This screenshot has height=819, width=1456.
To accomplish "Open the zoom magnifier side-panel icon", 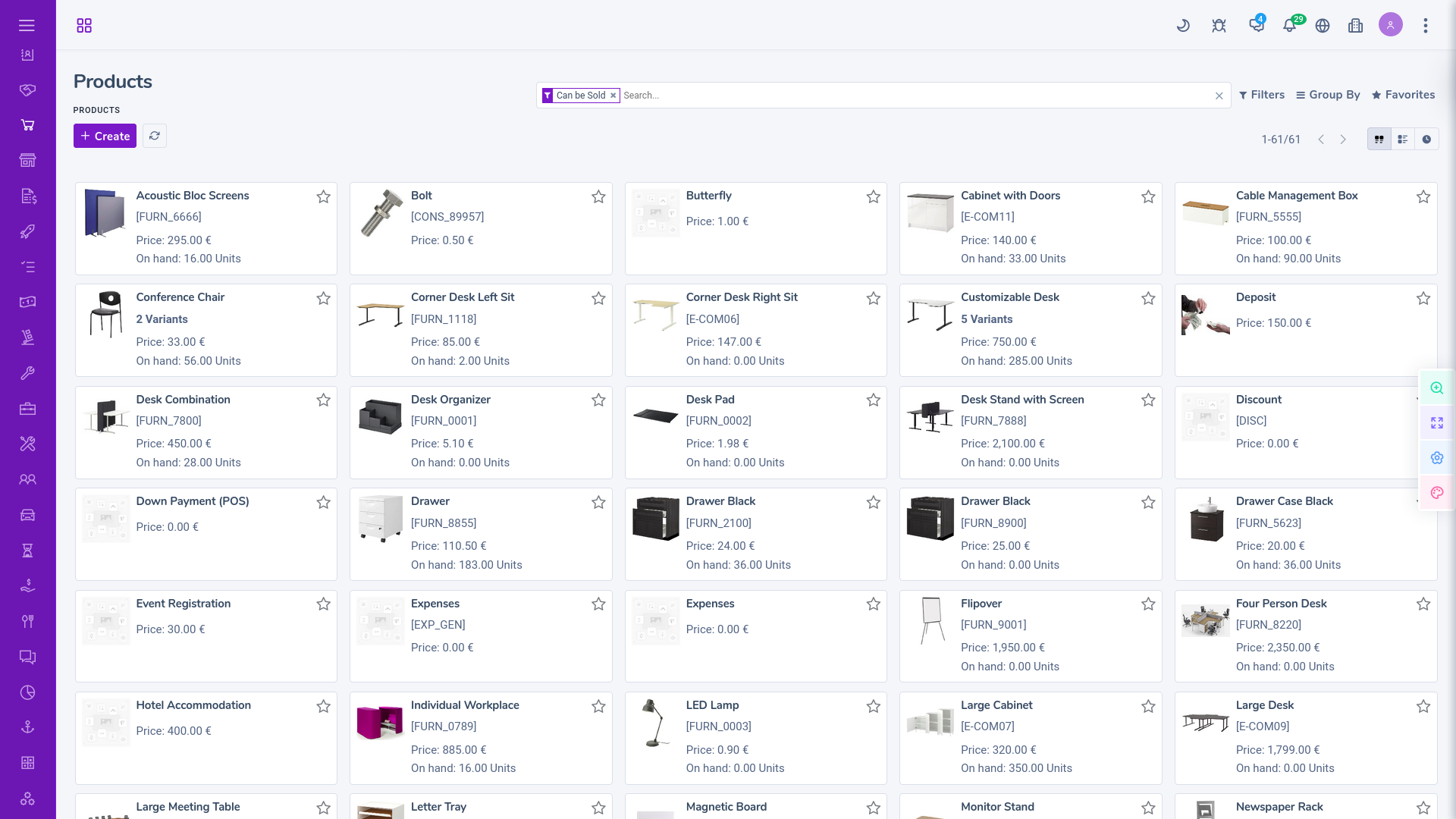I will click(1436, 388).
